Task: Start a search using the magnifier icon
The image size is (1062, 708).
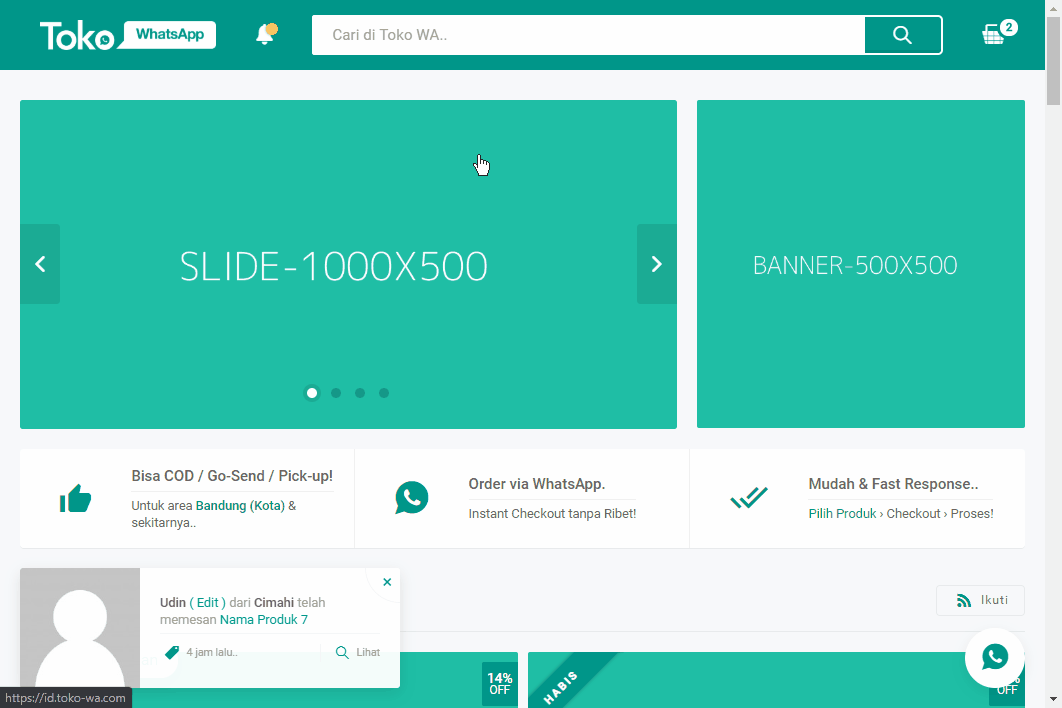Action: [902, 34]
